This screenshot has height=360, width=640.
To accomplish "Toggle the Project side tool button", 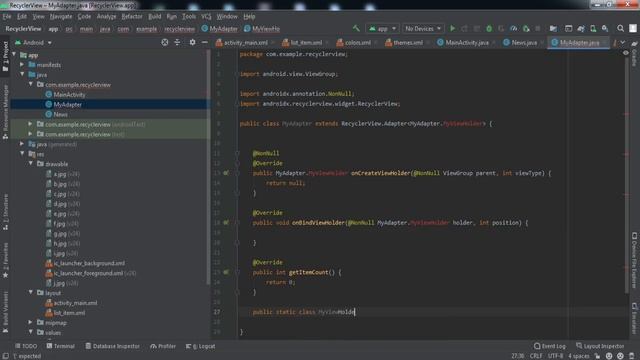I will (5, 56).
